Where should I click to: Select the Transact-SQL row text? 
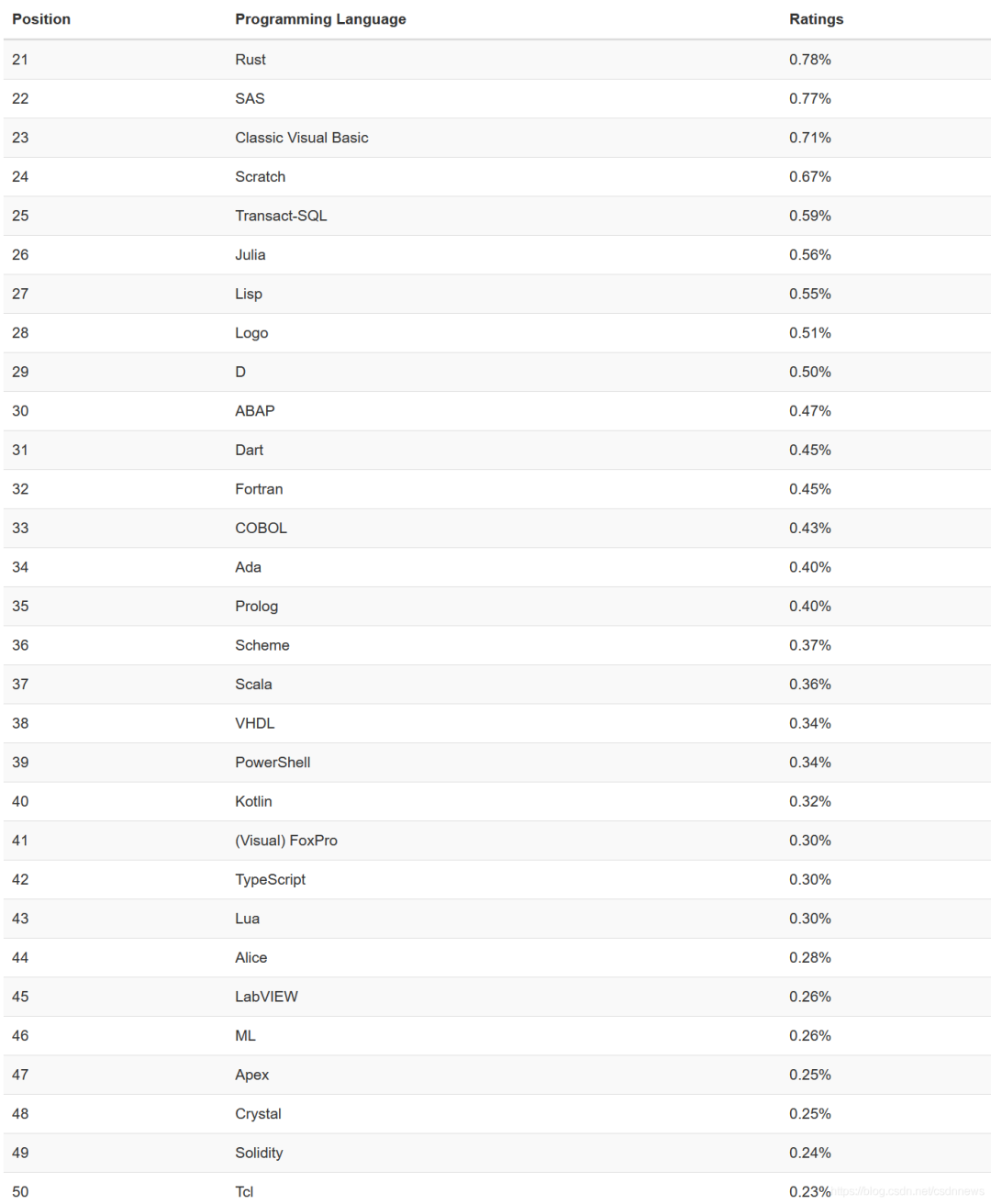click(281, 216)
